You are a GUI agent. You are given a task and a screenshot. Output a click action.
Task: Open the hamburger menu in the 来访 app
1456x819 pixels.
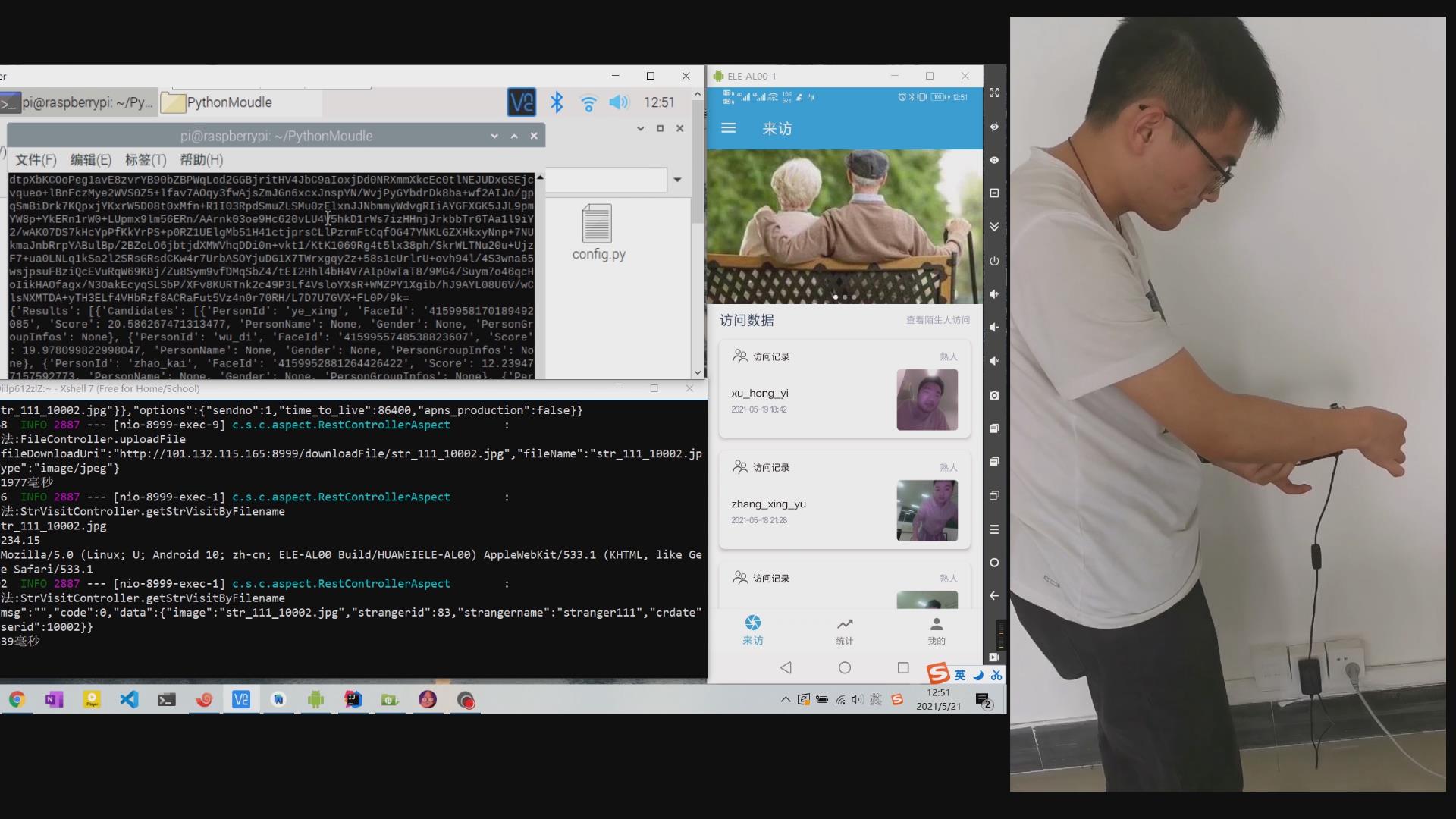click(729, 128)
